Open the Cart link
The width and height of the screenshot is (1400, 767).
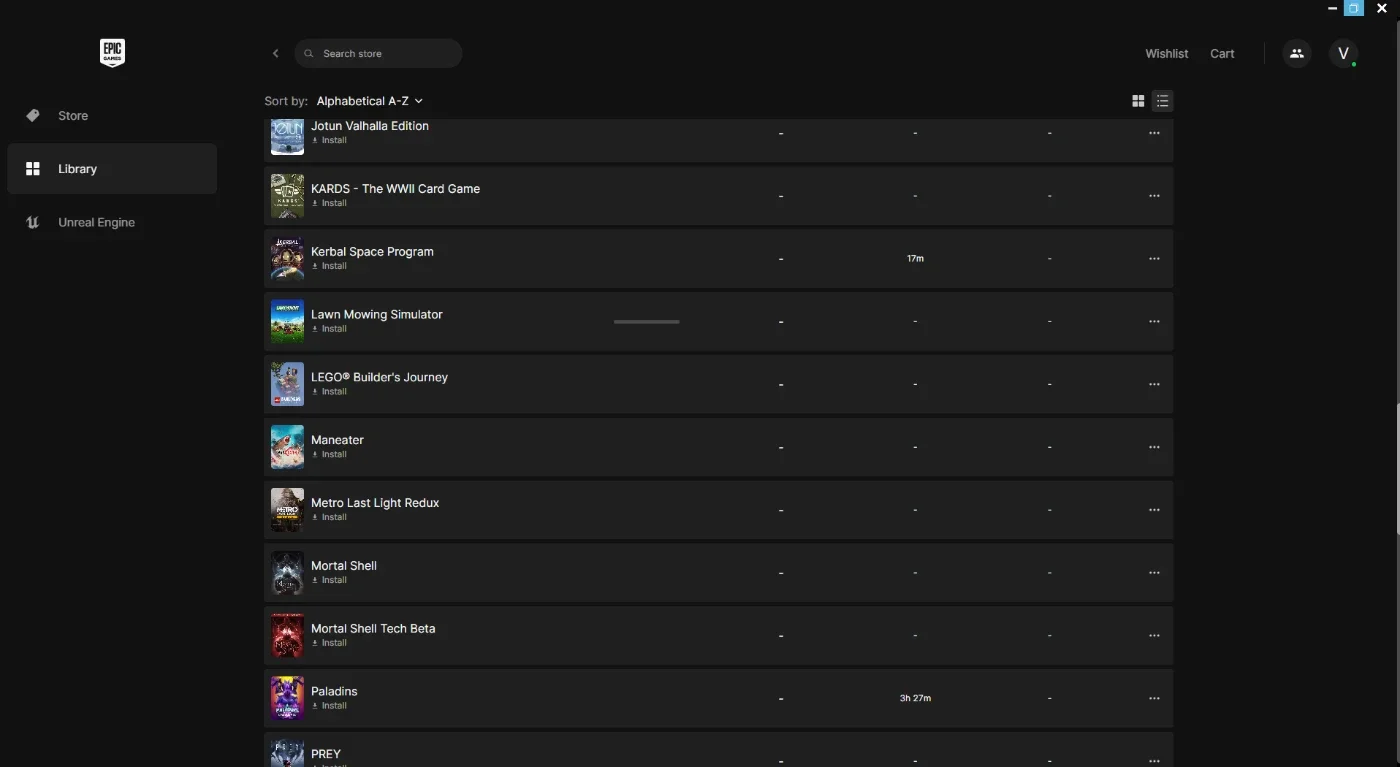(x=1222, y=54)
